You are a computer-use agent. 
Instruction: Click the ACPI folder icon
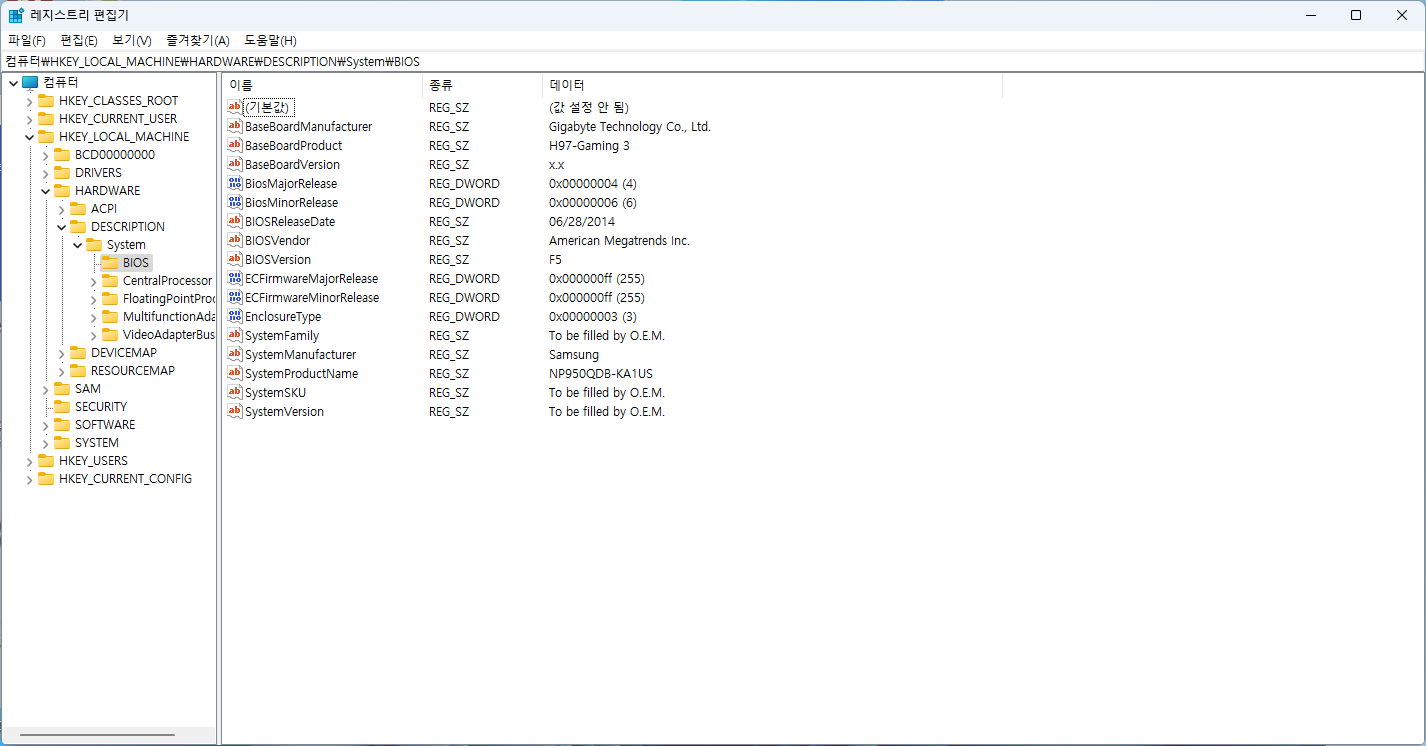pos(78,209)
